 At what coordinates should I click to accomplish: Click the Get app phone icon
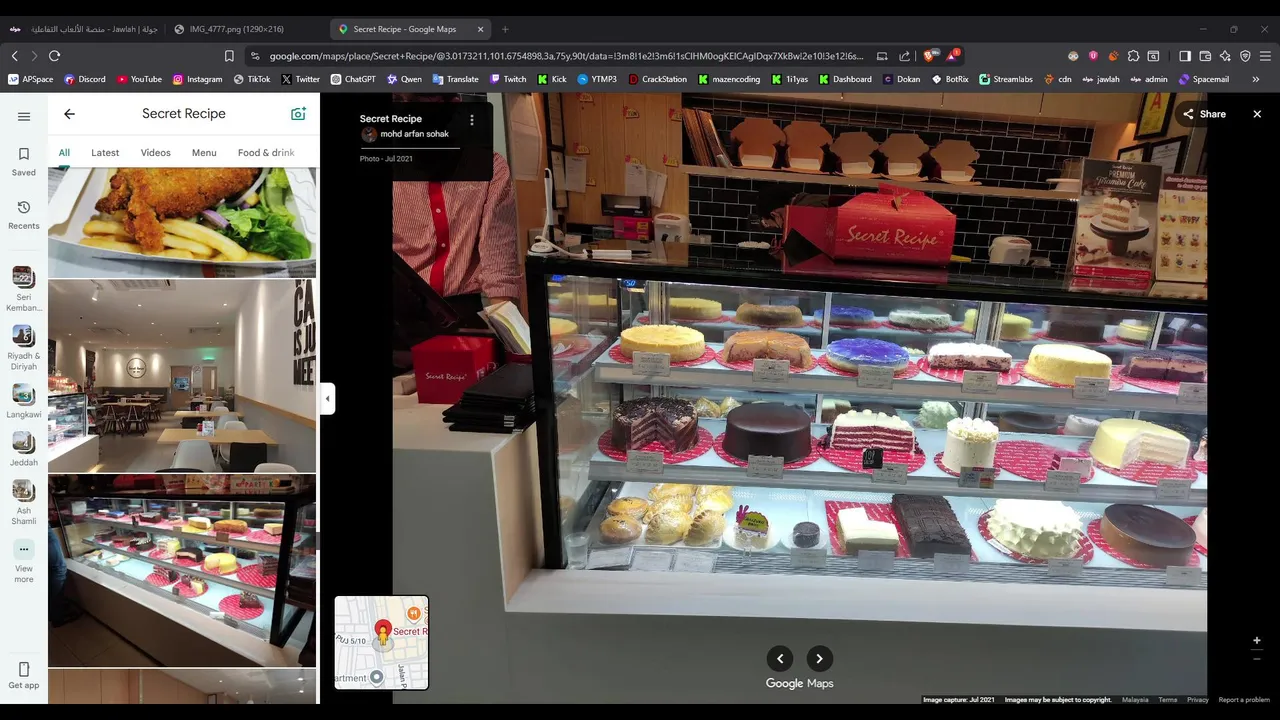tap(24, 669)
